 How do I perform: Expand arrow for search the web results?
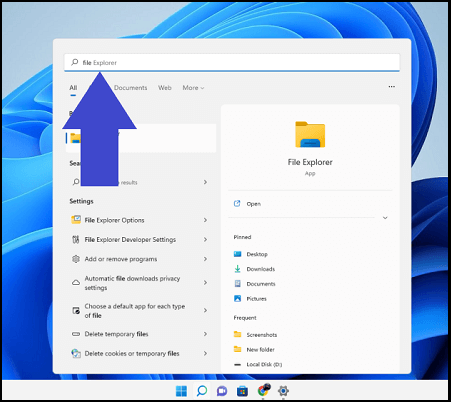point(205,182)
